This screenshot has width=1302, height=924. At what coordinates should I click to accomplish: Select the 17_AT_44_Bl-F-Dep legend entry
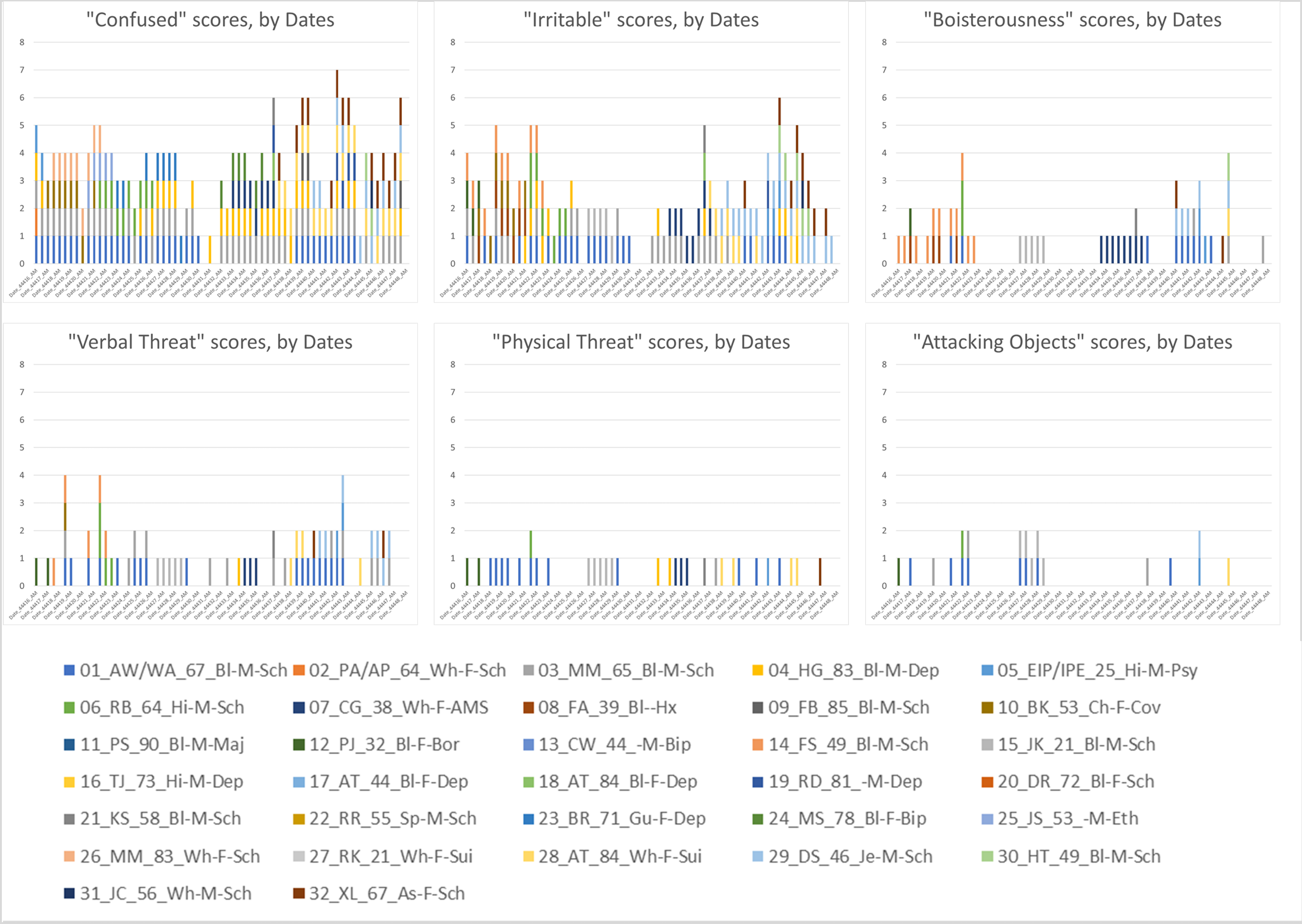(389, 782)
